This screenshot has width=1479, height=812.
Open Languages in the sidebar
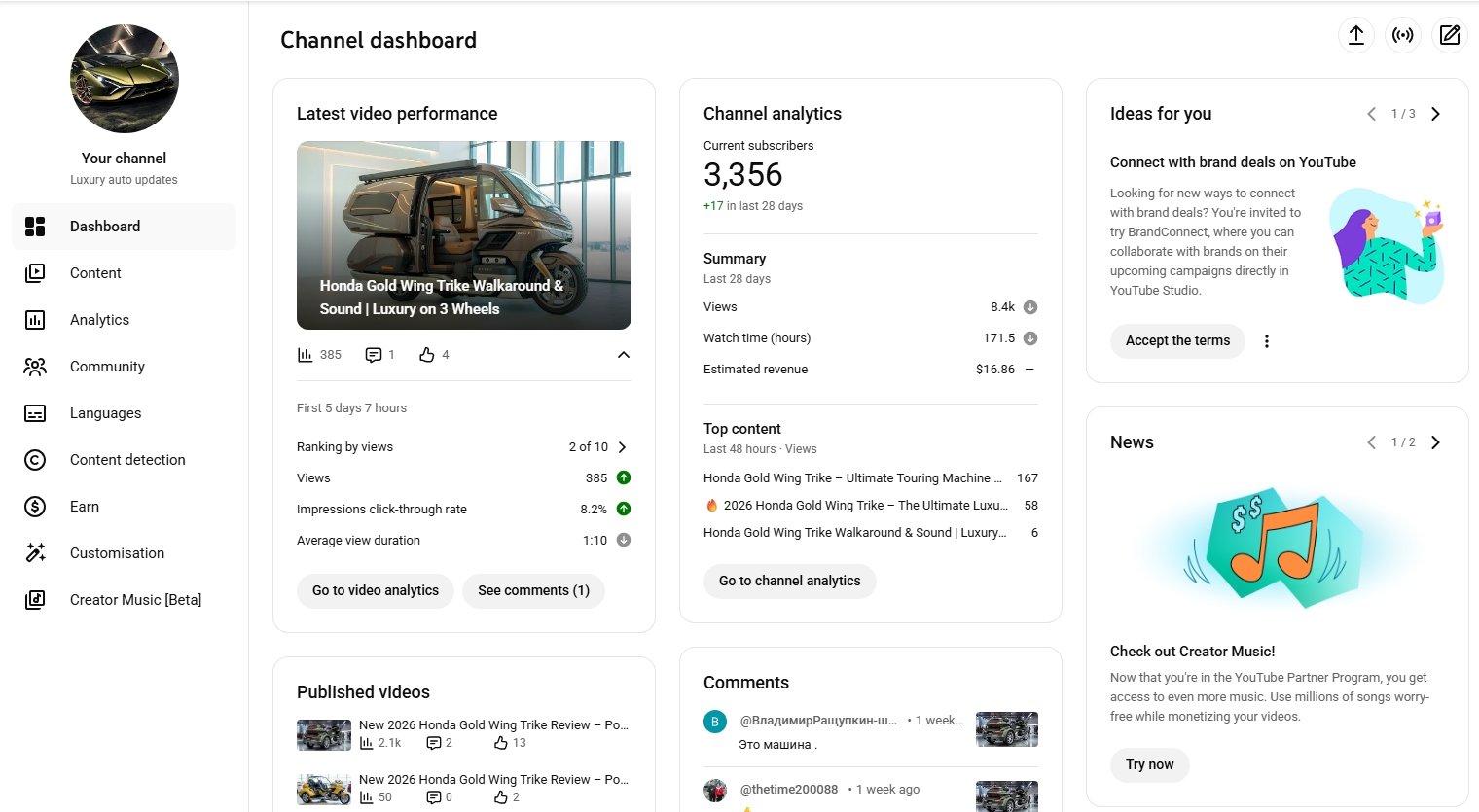(105, 413)
